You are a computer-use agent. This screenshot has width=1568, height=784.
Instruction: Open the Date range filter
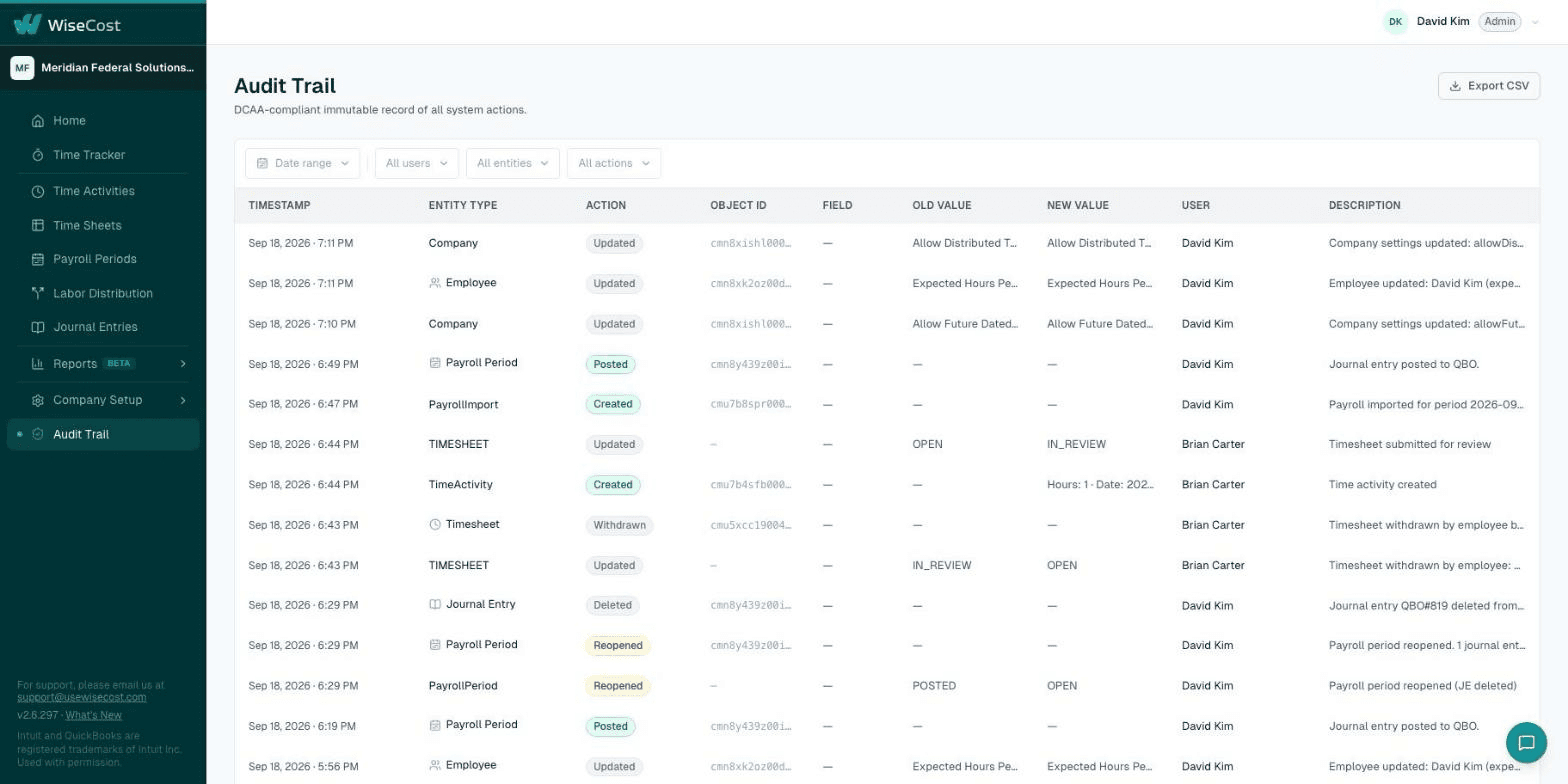[x=302, y=164]
